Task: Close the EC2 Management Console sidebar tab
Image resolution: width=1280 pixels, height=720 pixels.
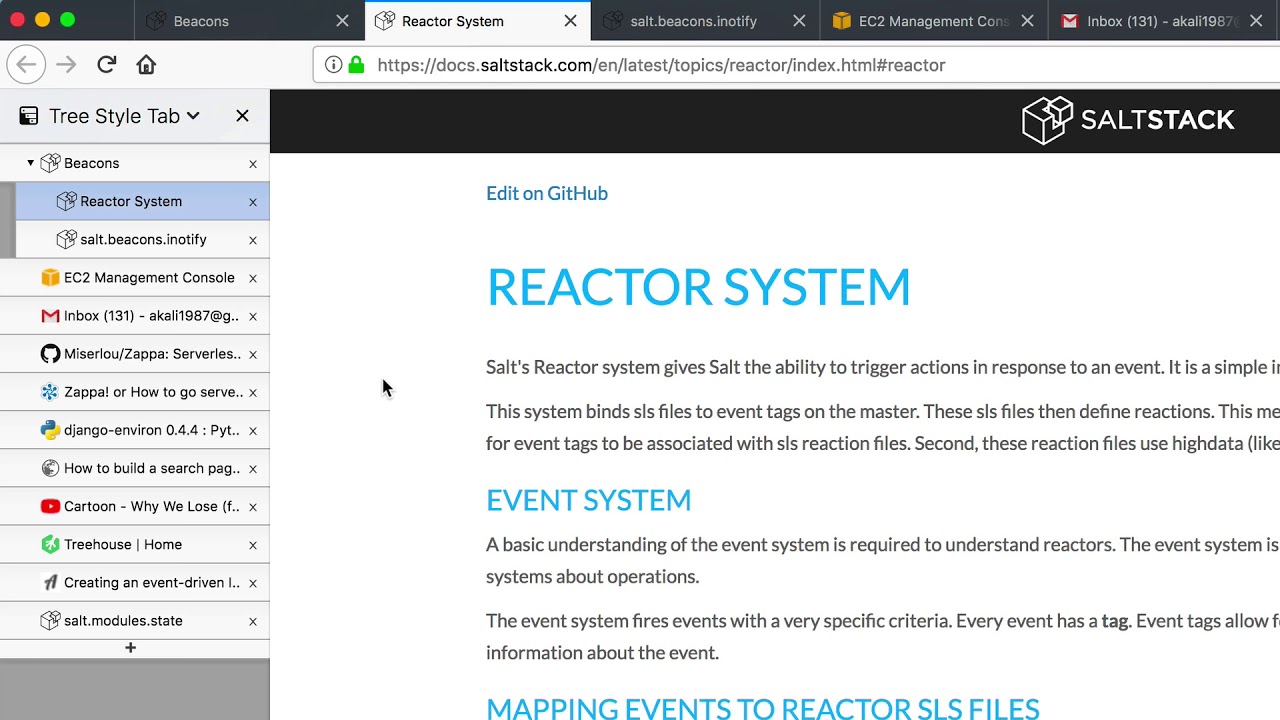Action: tap(253, 278)
